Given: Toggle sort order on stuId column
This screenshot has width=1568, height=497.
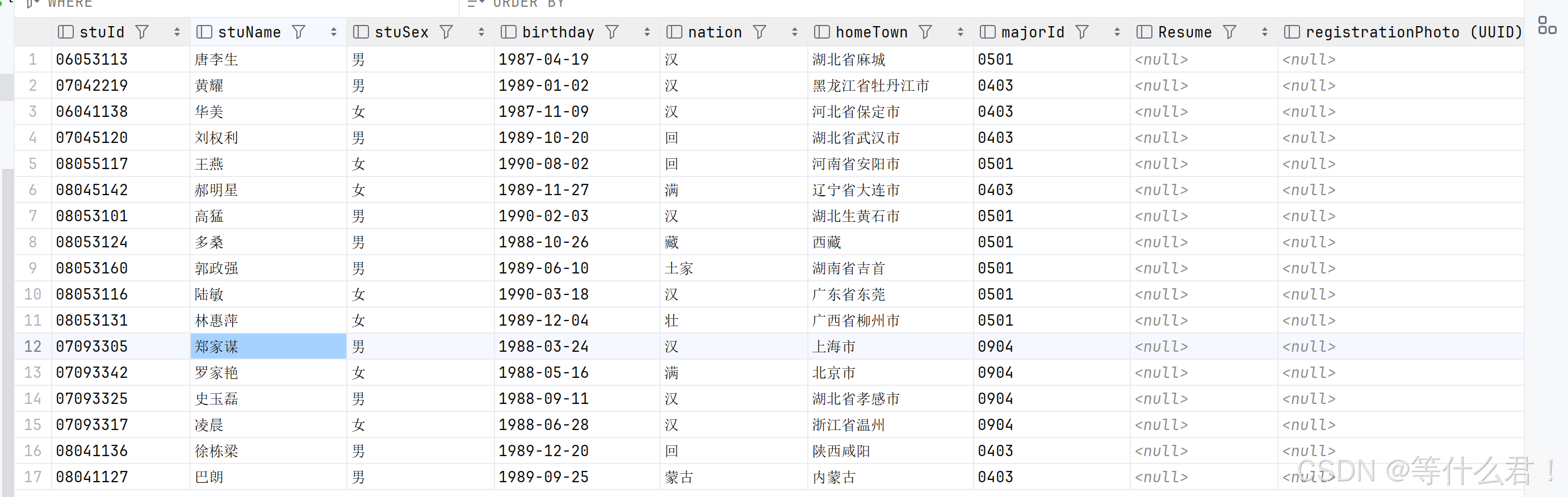Looking at the screenshot, I should 177,32.
